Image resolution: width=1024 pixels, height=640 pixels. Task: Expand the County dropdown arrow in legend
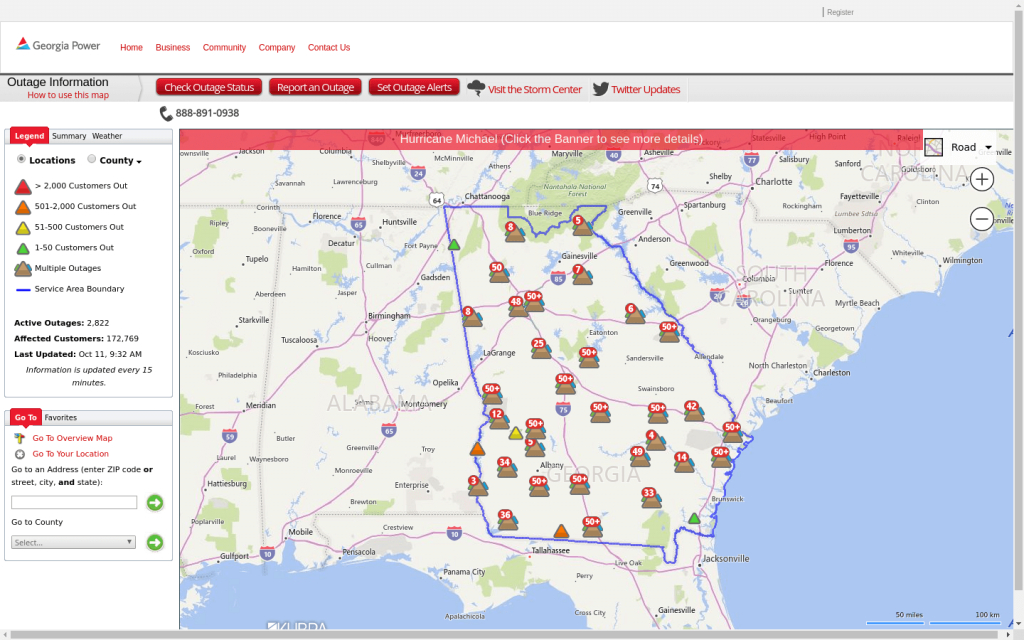click(139, 162)
